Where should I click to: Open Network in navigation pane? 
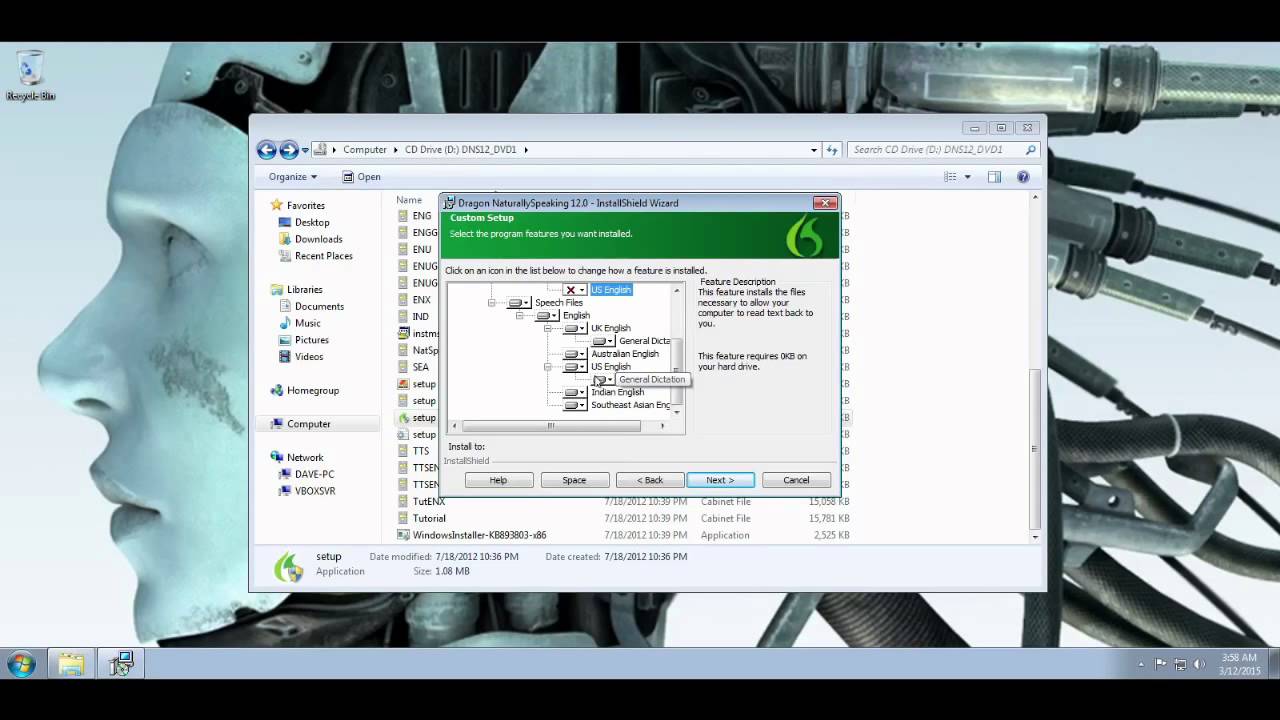305,458
